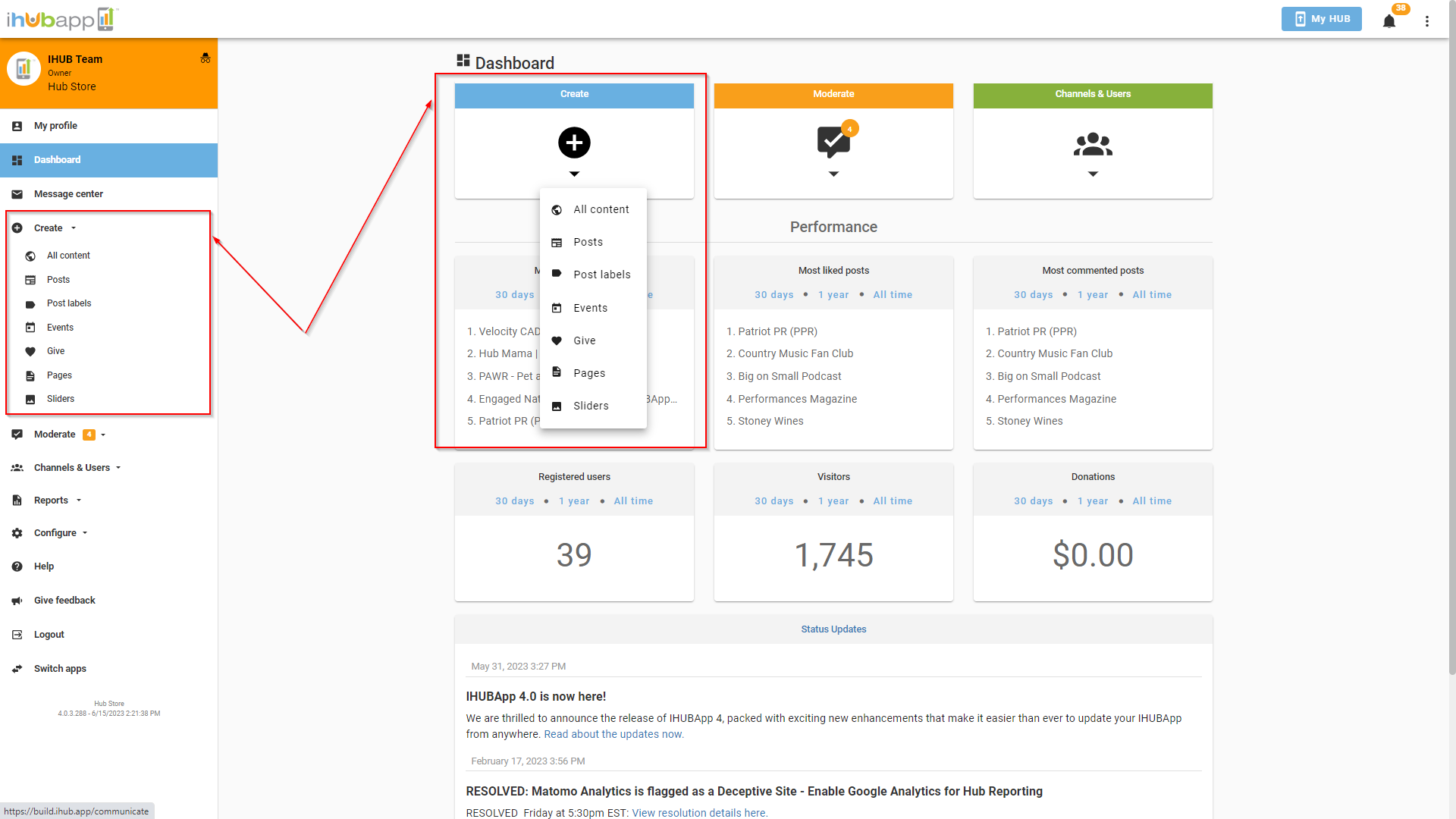Click the Moderate card checkmark icon
This screenshot has height=819, width=1456.
pyautogui.click(x=833, y=141)
